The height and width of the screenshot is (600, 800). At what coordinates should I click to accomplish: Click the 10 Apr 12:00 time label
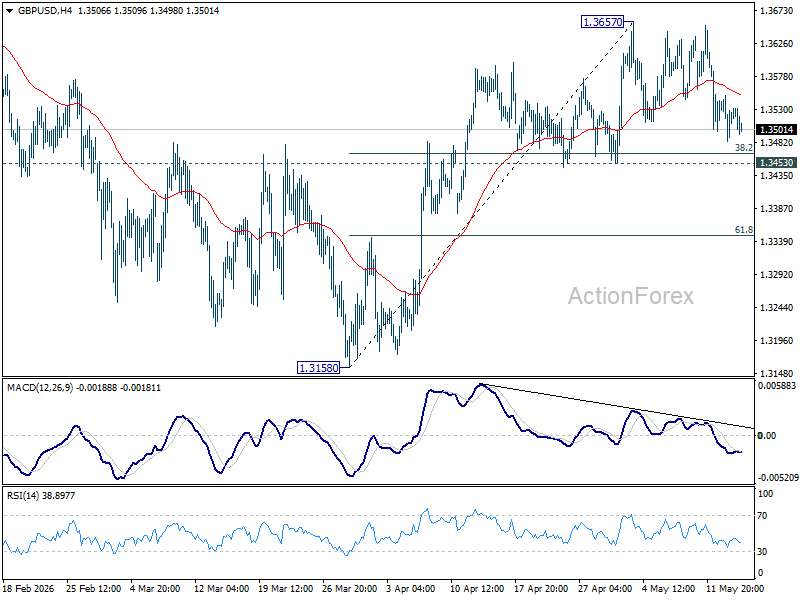478,588
